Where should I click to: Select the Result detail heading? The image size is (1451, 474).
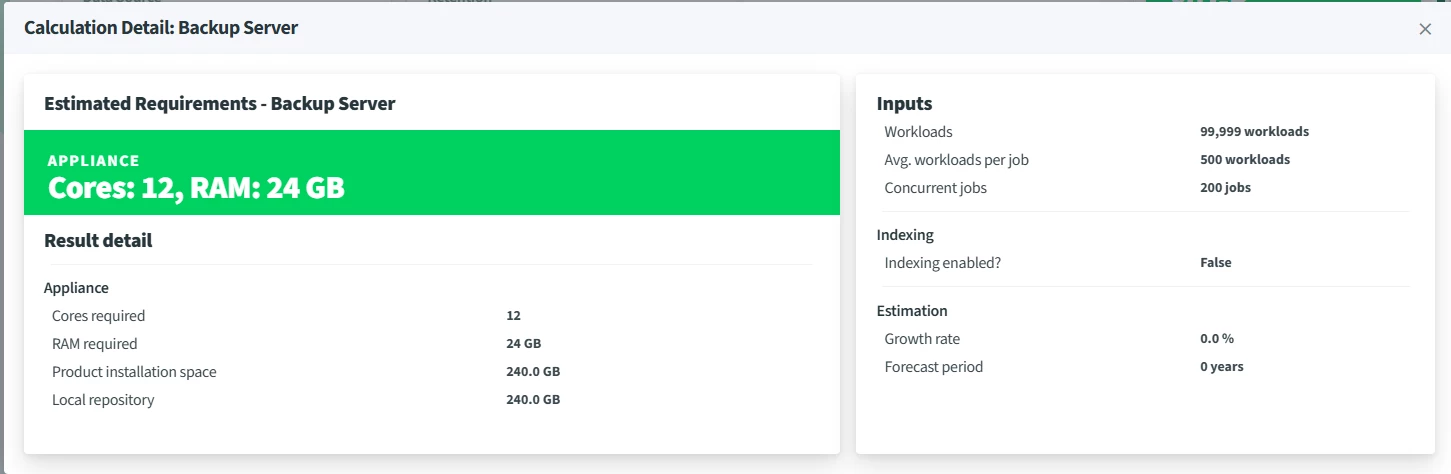pyautogui.click(x=98, y=240)
